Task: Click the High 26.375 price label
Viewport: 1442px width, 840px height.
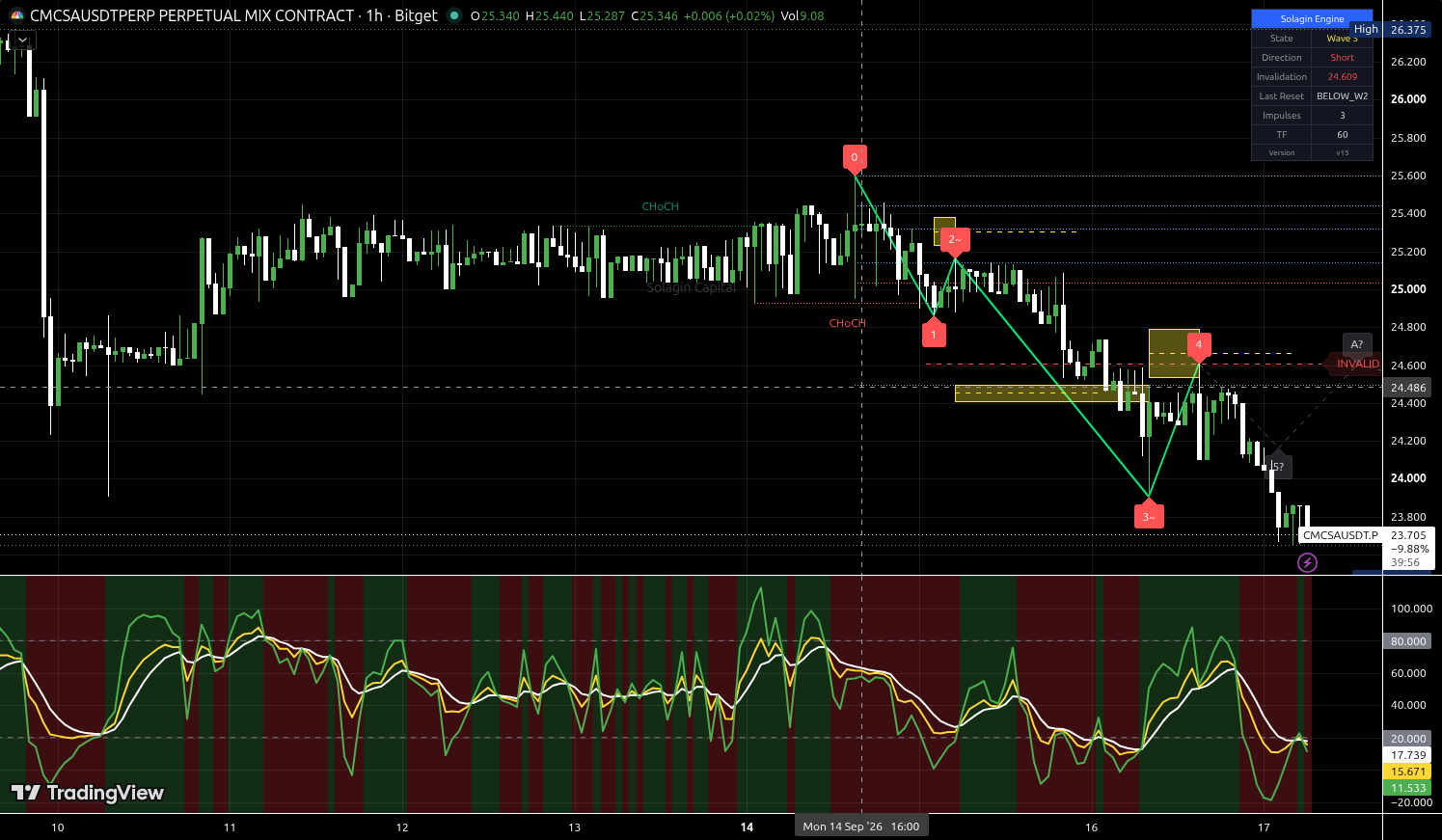Action: [x=1390, y=30]
